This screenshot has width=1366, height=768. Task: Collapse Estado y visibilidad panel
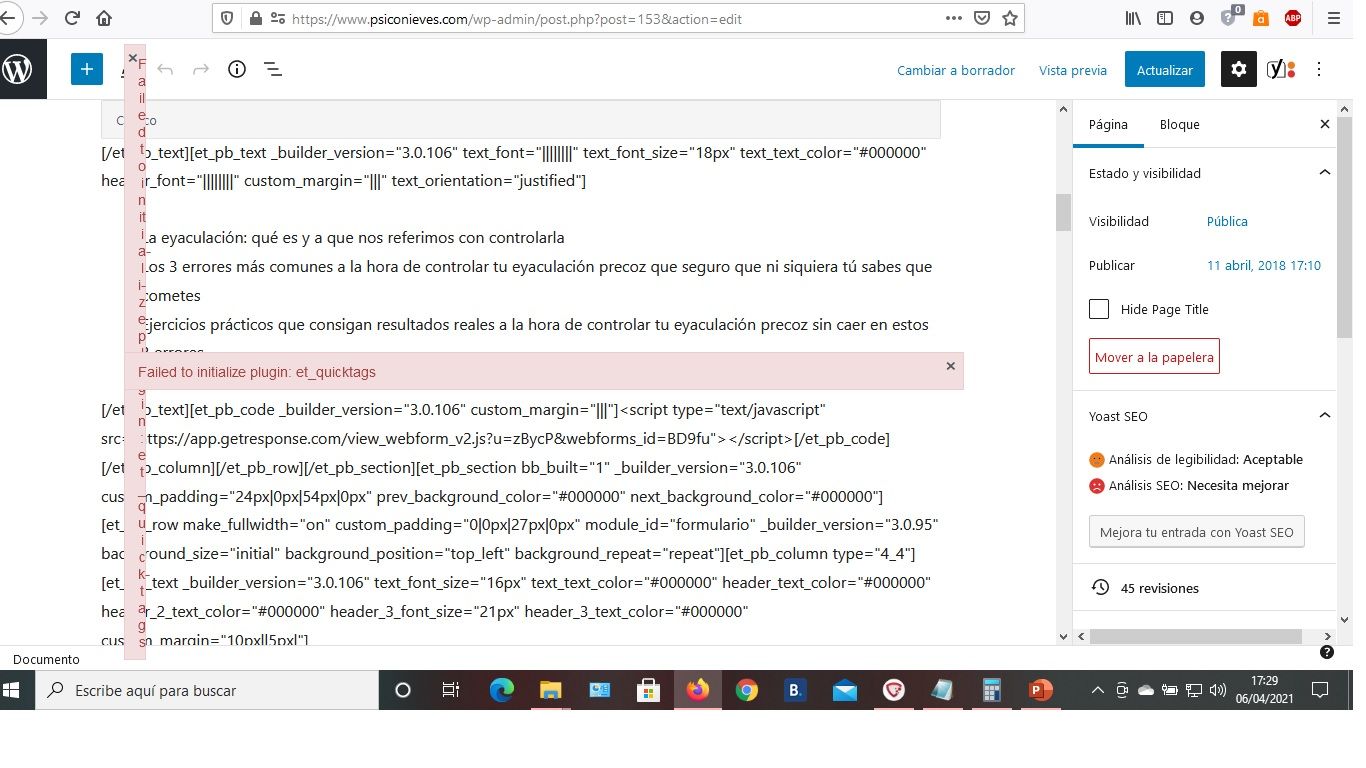coord(1325,173)
